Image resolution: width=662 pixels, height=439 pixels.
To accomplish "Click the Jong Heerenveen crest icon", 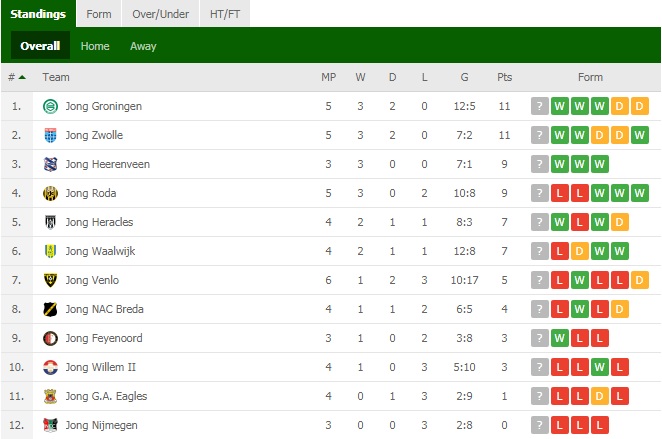I will 50,164.
